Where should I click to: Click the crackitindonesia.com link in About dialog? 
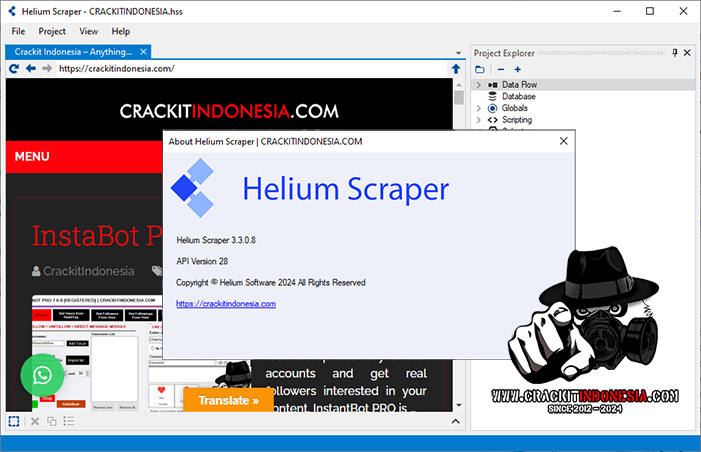(225, 303)
